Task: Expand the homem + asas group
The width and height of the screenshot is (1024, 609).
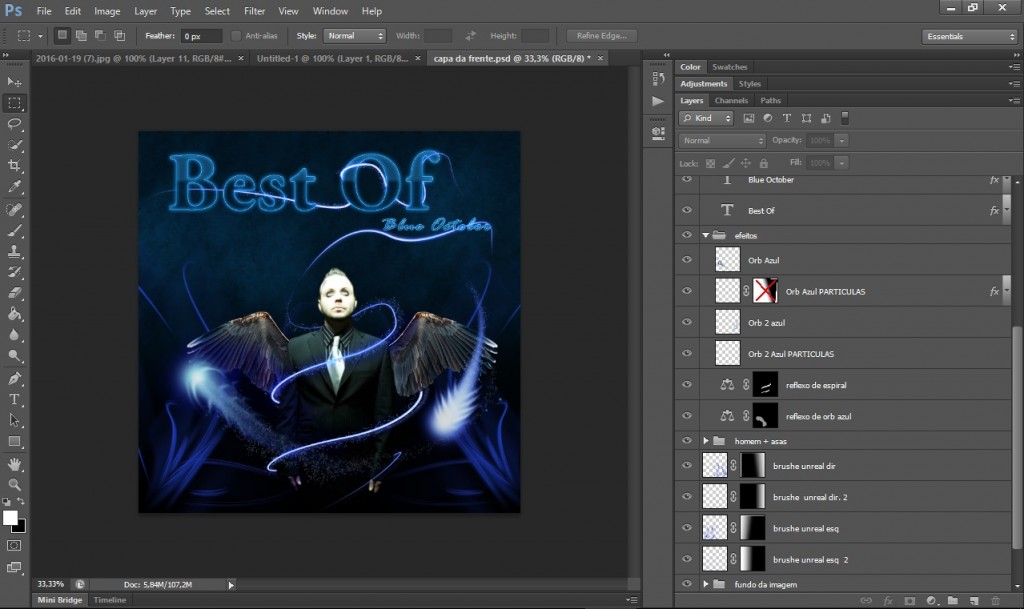Action: pos(706,441)
